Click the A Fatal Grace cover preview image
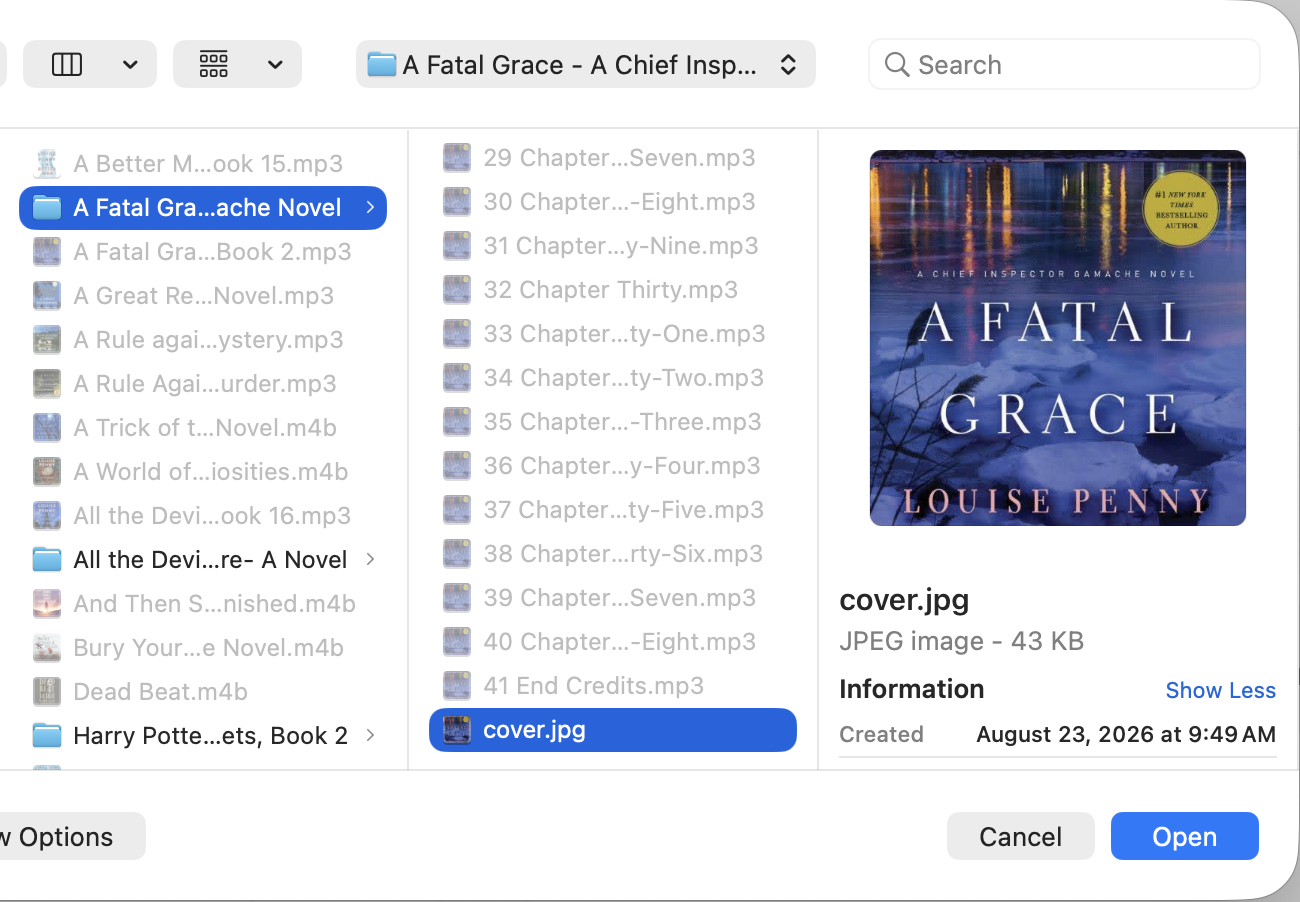The width and height of the screenshot is (1300, 902). 1058,338
